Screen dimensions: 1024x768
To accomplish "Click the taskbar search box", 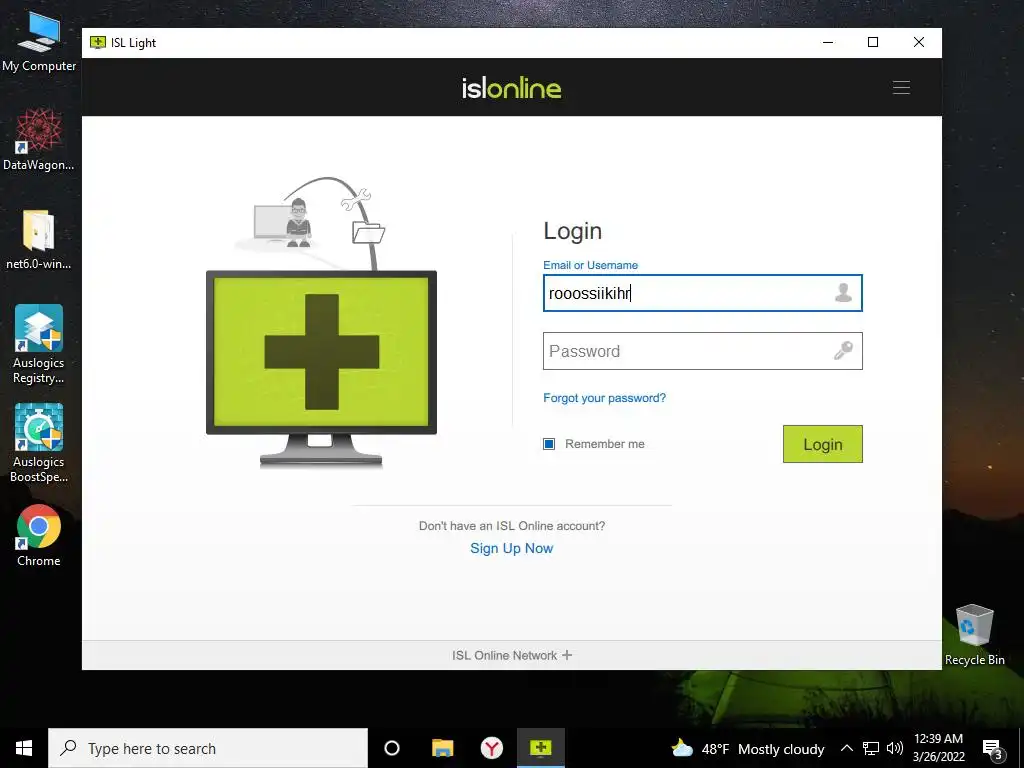I will click(x=208, y=748).
